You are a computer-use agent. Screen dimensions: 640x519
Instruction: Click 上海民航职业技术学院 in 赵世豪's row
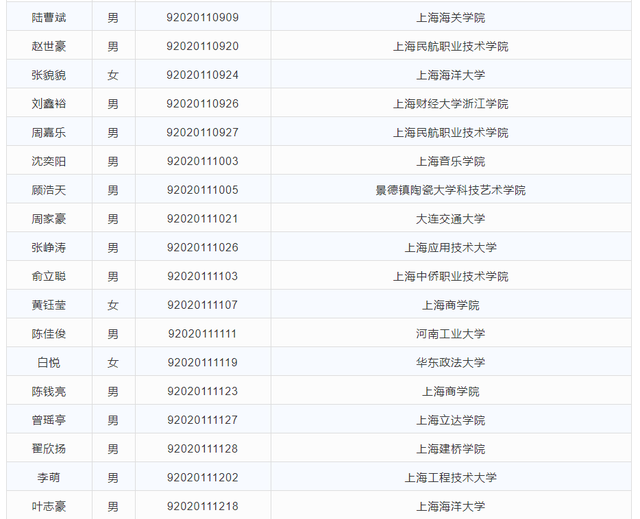click(x=451, y=46)
